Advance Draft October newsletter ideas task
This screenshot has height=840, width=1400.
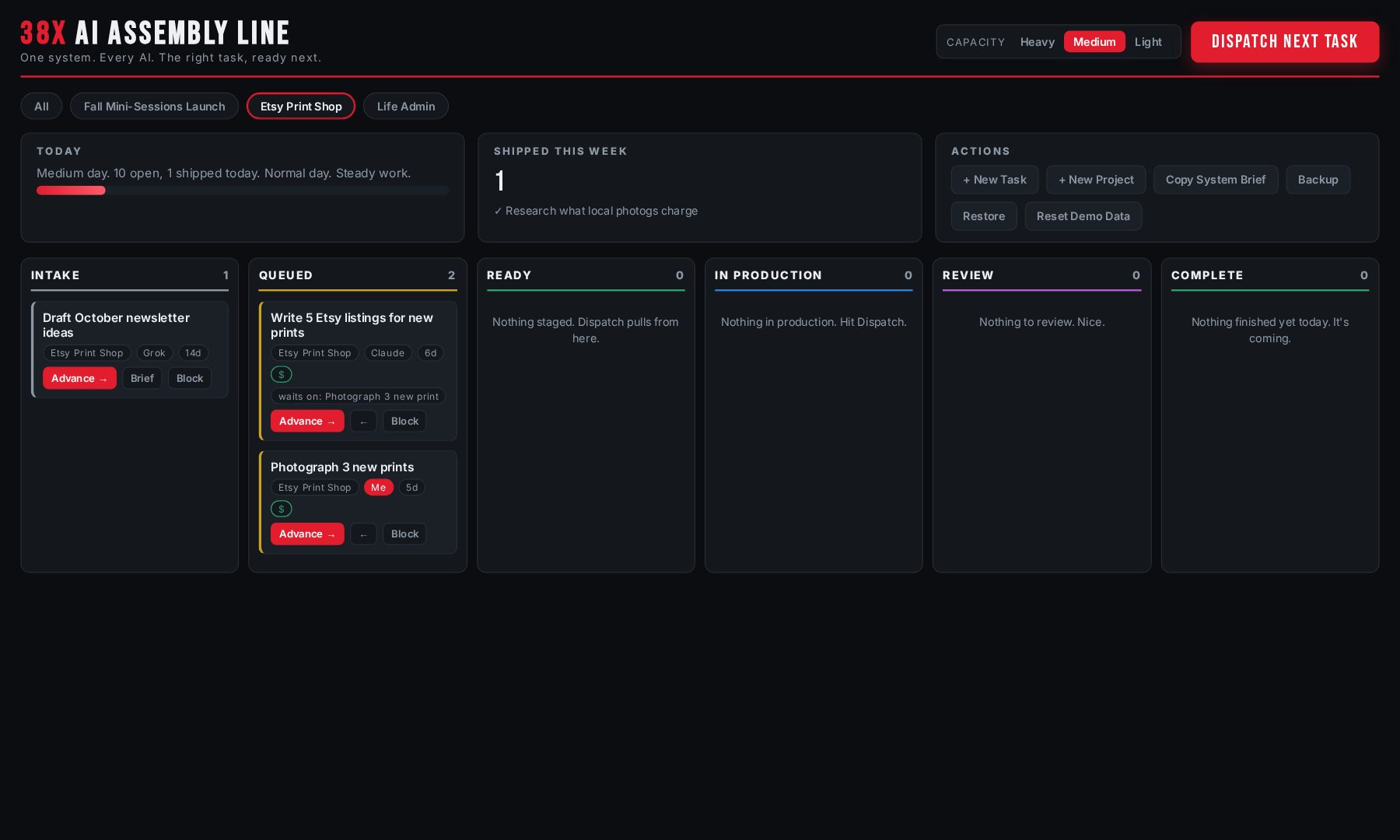(79, 379)
